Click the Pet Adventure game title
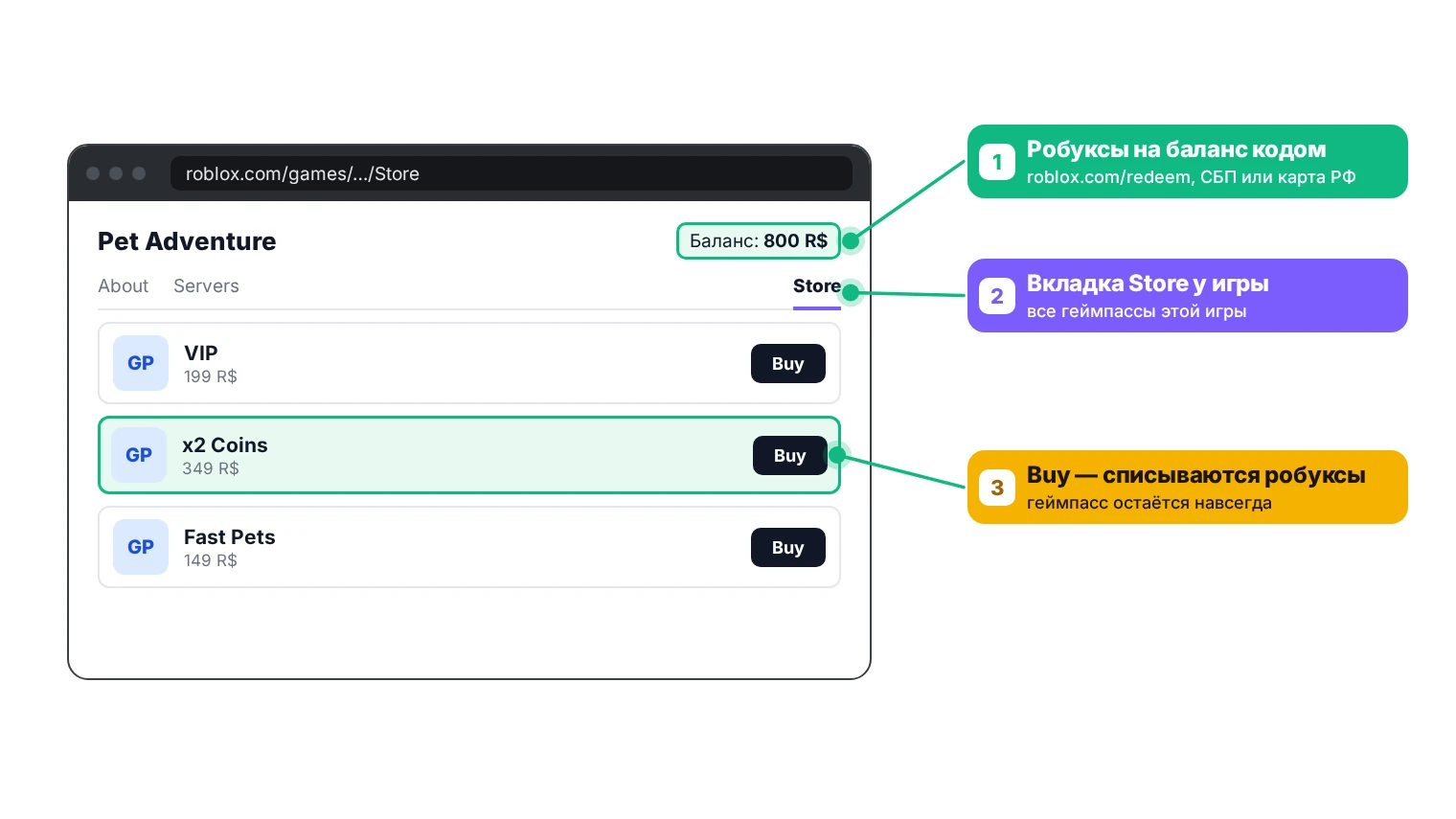This screenshot has height=819, width=1456. coord(187,241)
